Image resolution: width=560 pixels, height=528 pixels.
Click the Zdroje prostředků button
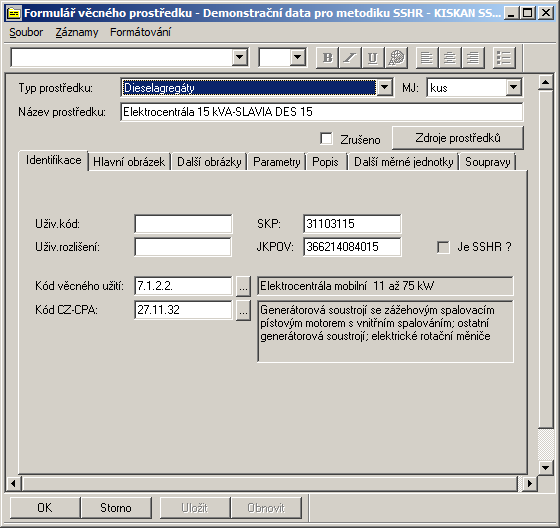458,138
